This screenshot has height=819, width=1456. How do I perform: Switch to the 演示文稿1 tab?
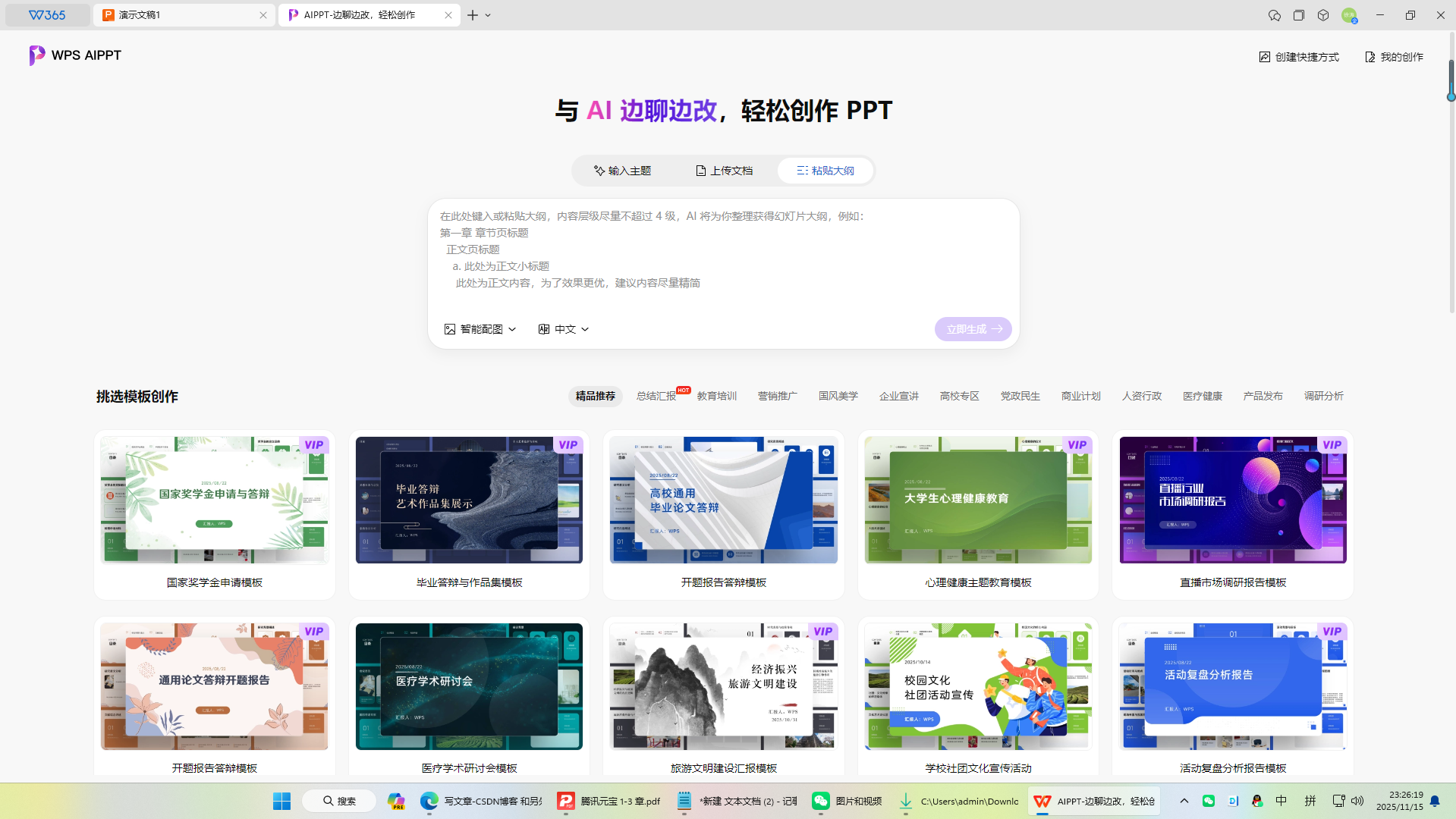pyautogui.click(x=175, y=14)
